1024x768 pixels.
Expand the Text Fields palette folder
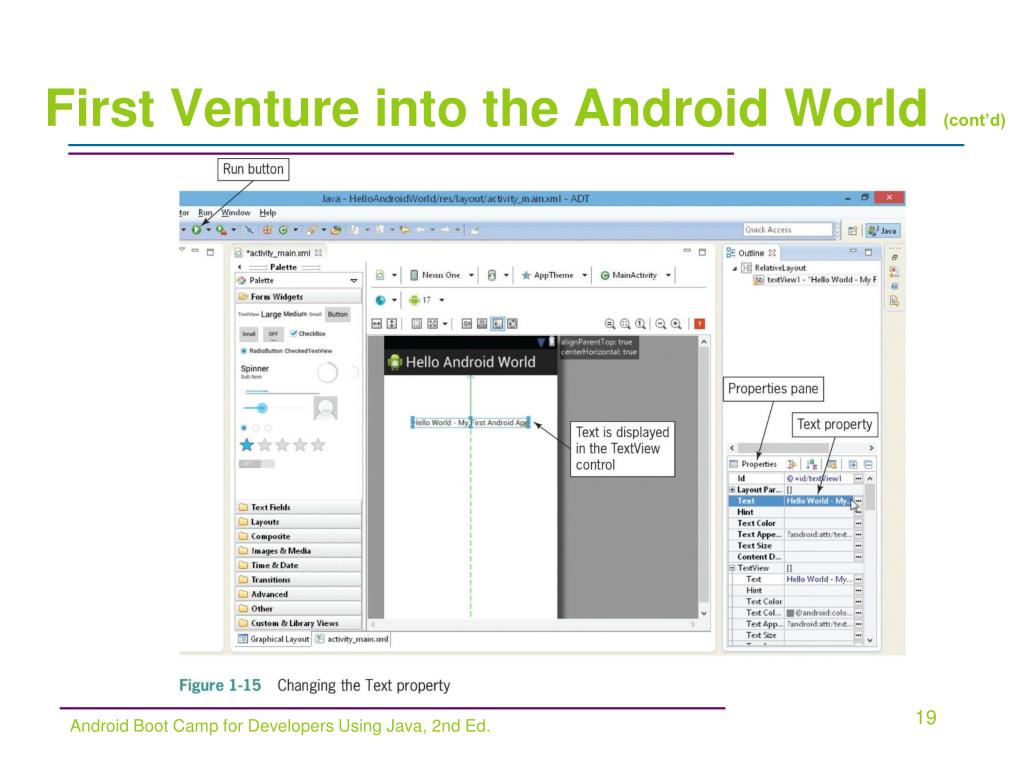(298, 507)
